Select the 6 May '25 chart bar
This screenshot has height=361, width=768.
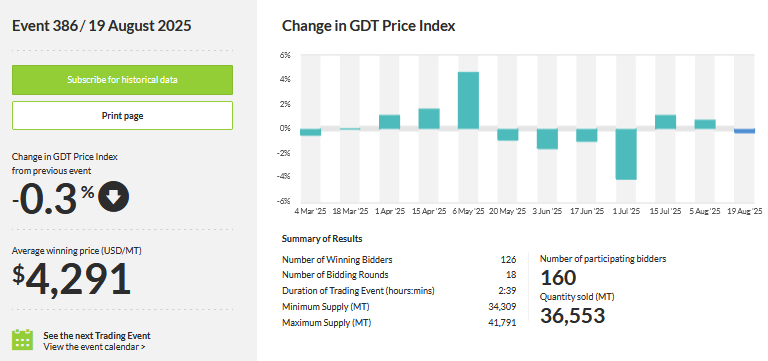[468, 100]
